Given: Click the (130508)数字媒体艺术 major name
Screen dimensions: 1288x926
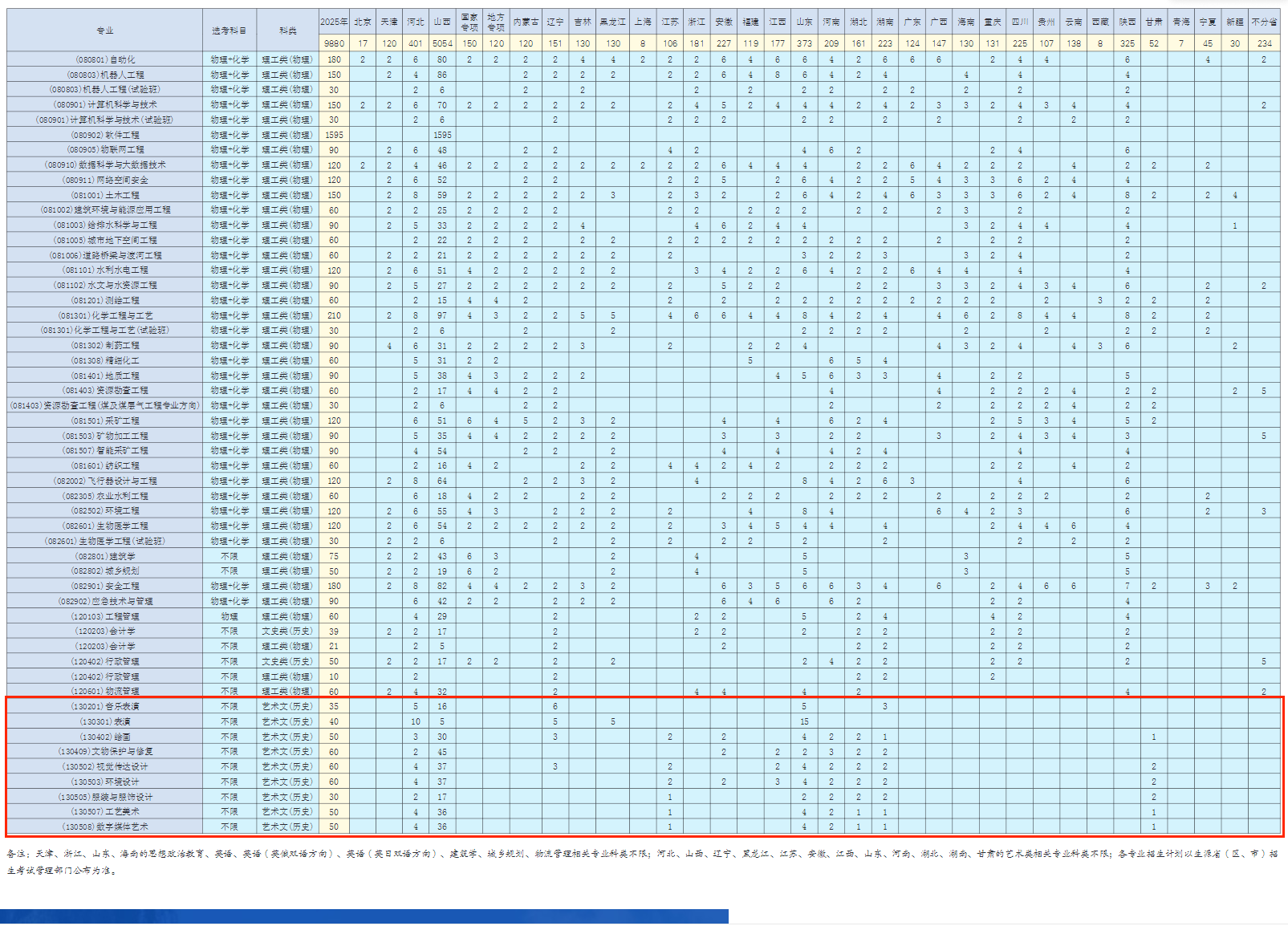Looking at the screenshot, I should [x=105, y=826].
